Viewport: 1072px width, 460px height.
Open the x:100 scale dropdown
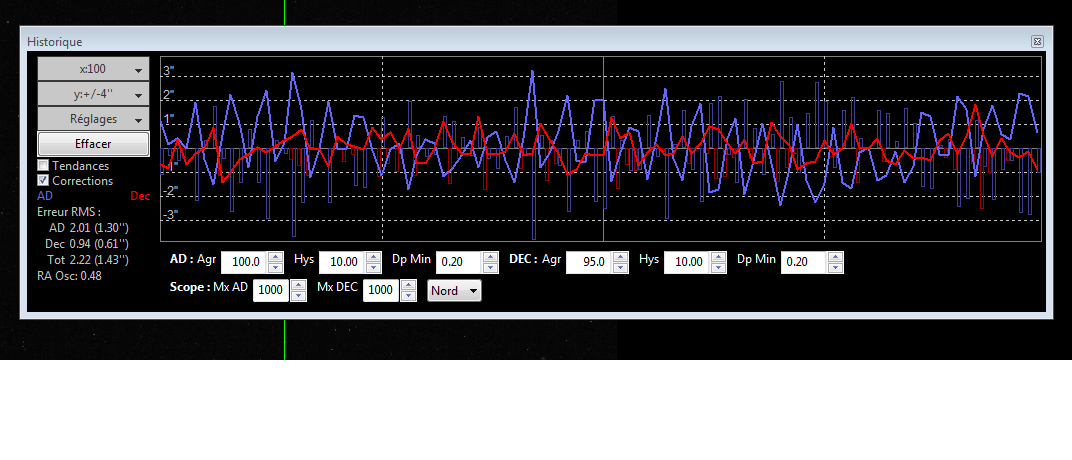[93, 69]
